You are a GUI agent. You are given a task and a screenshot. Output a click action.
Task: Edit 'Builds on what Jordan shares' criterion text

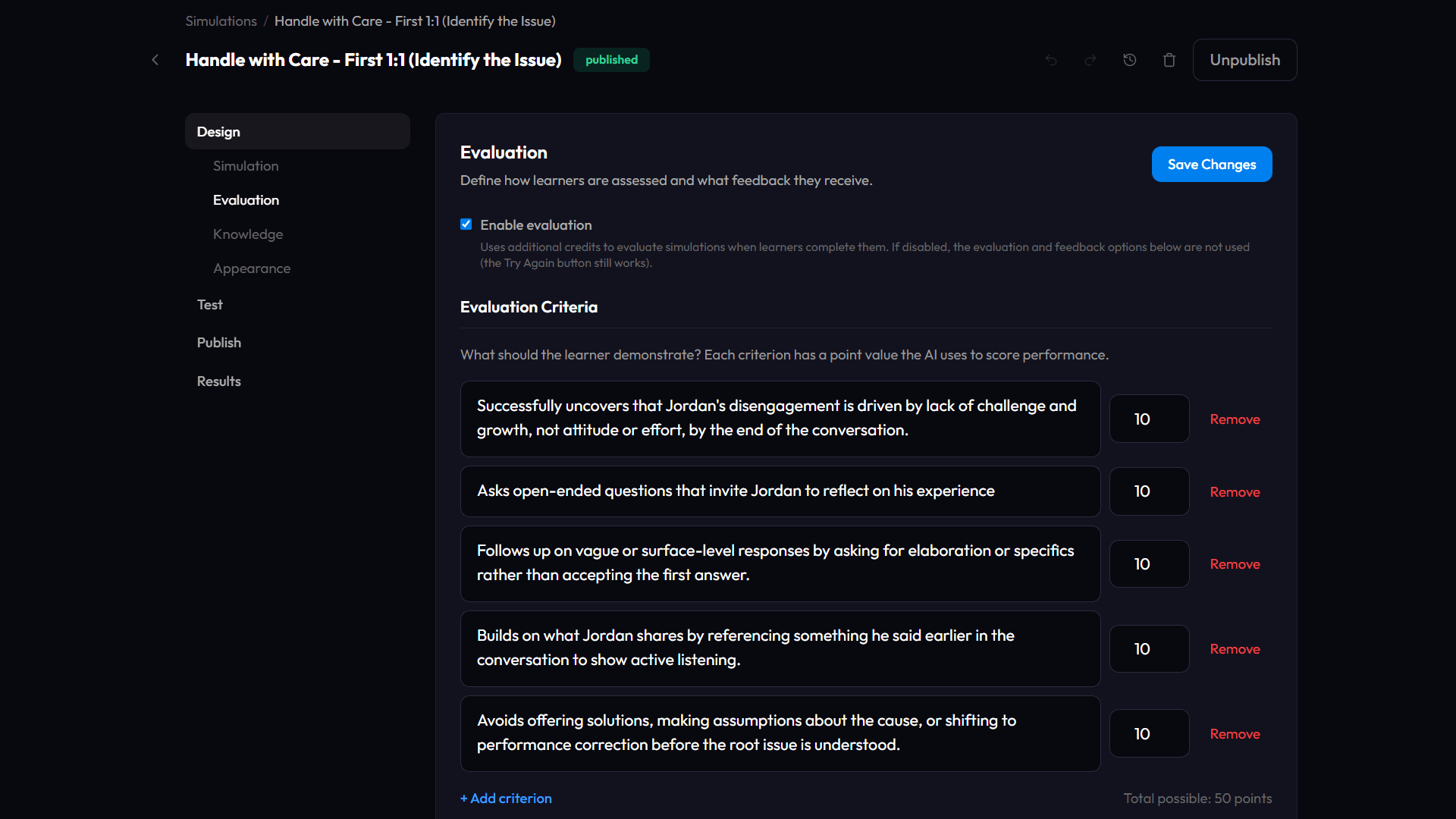pos(780,648)
